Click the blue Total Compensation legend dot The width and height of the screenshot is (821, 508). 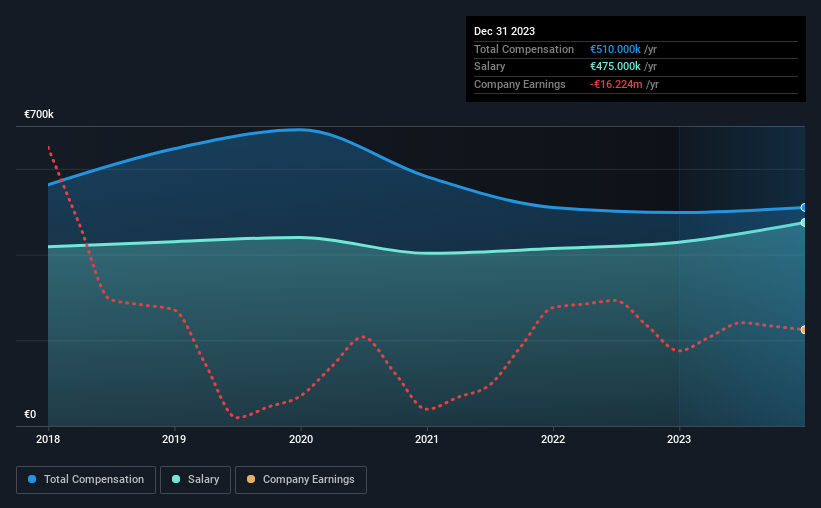click(x=32, y=479)
